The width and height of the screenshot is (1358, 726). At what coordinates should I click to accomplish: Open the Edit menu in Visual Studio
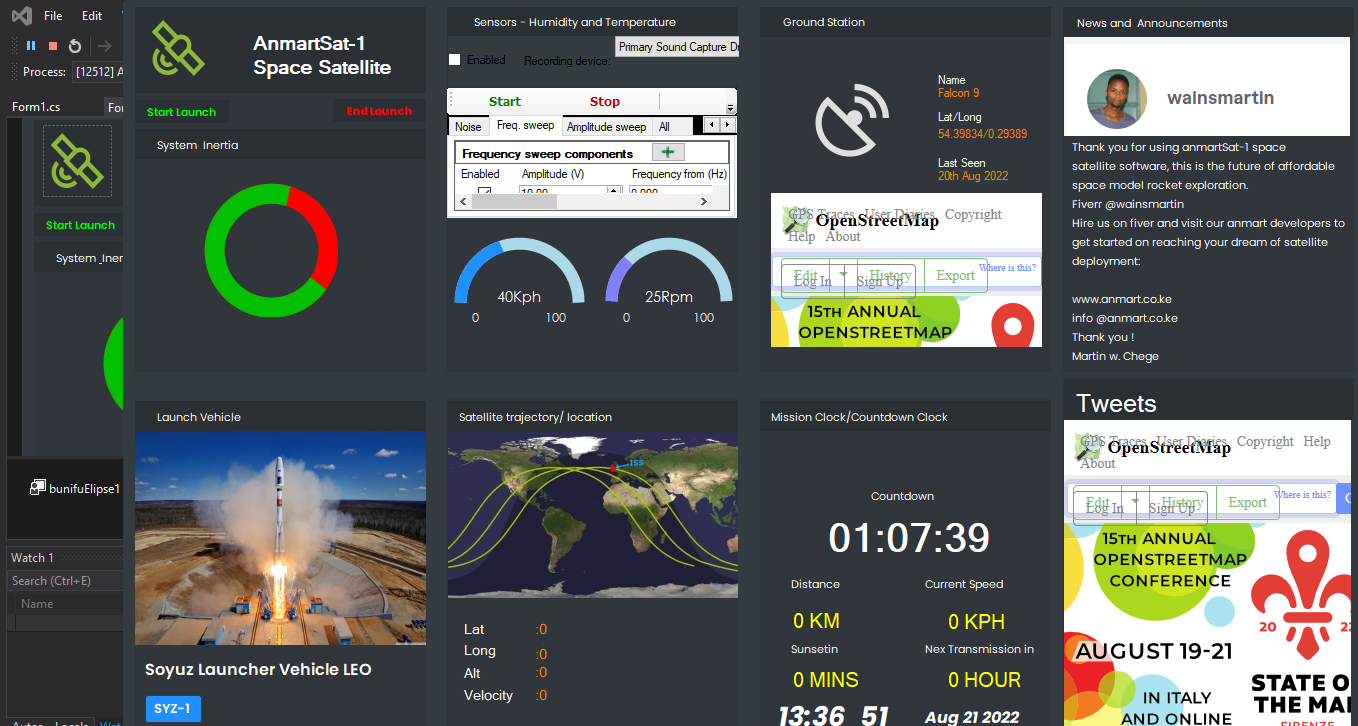click(92, 16)
